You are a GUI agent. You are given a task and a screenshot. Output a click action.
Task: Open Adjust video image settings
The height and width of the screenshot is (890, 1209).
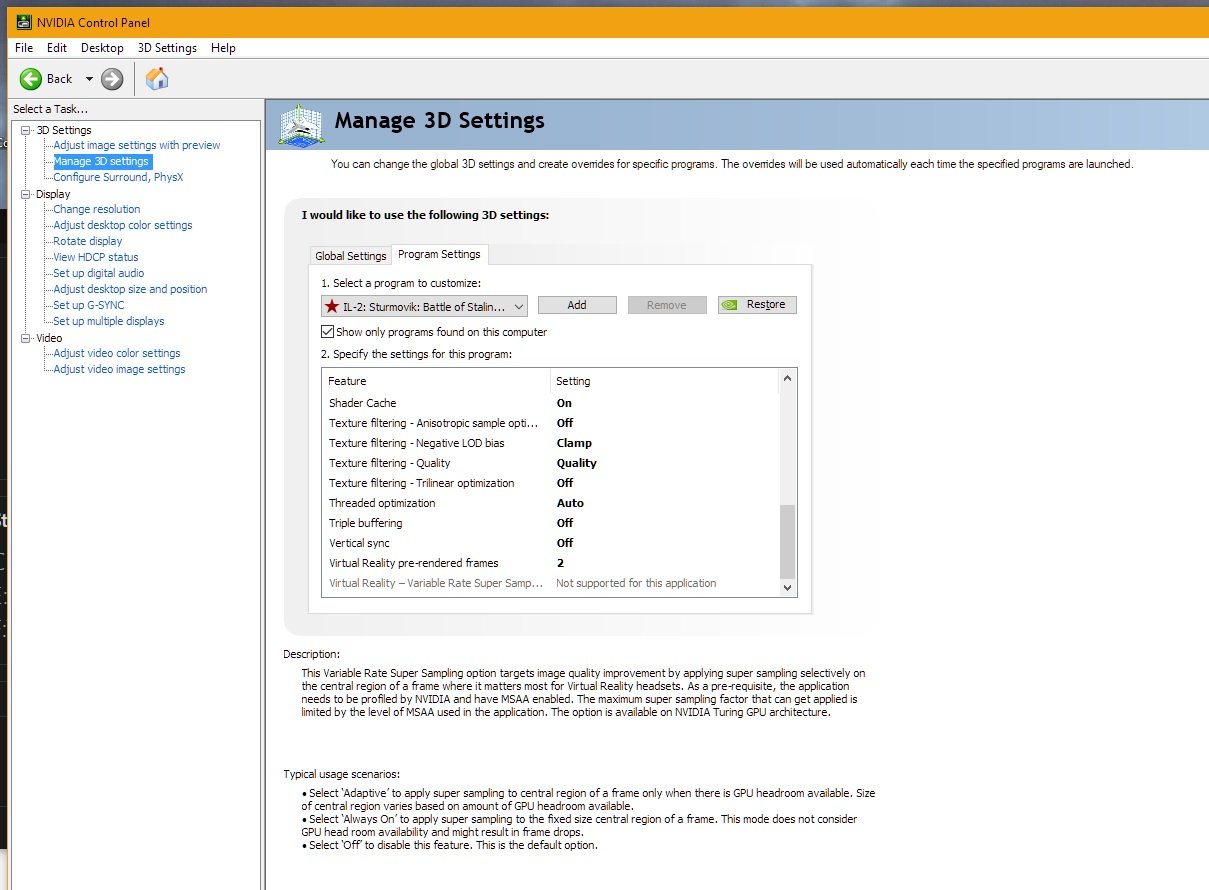pos(119,369)
